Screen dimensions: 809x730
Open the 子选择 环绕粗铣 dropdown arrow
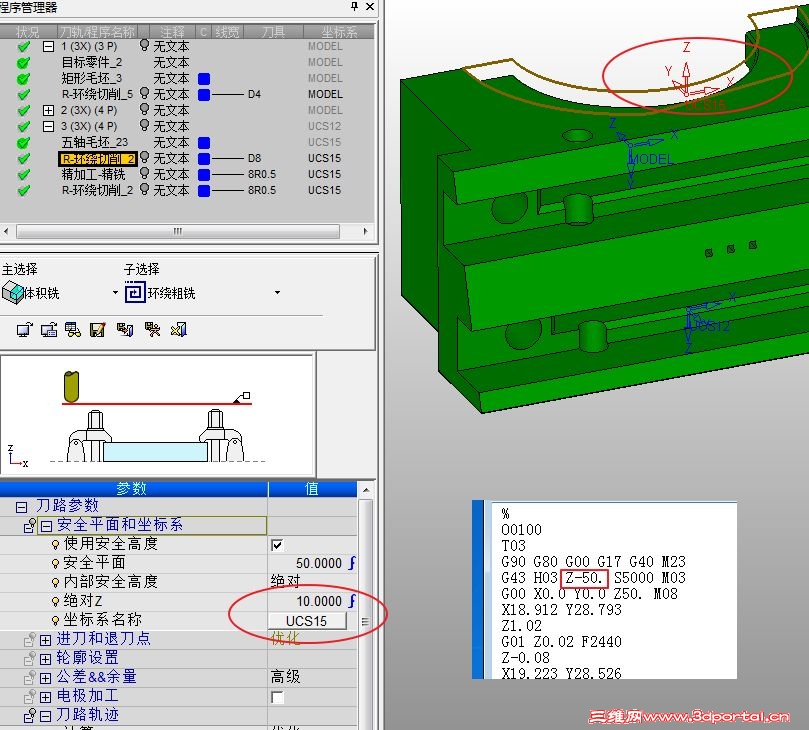[x=278, y=293]
